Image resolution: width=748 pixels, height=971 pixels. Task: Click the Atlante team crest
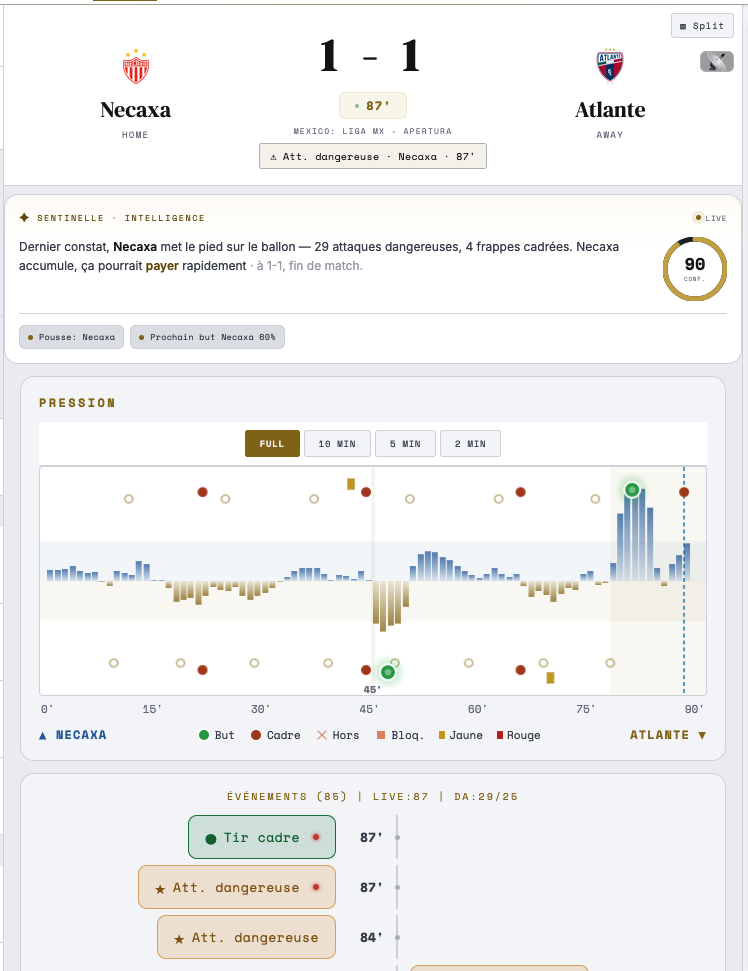pos(610,66)
